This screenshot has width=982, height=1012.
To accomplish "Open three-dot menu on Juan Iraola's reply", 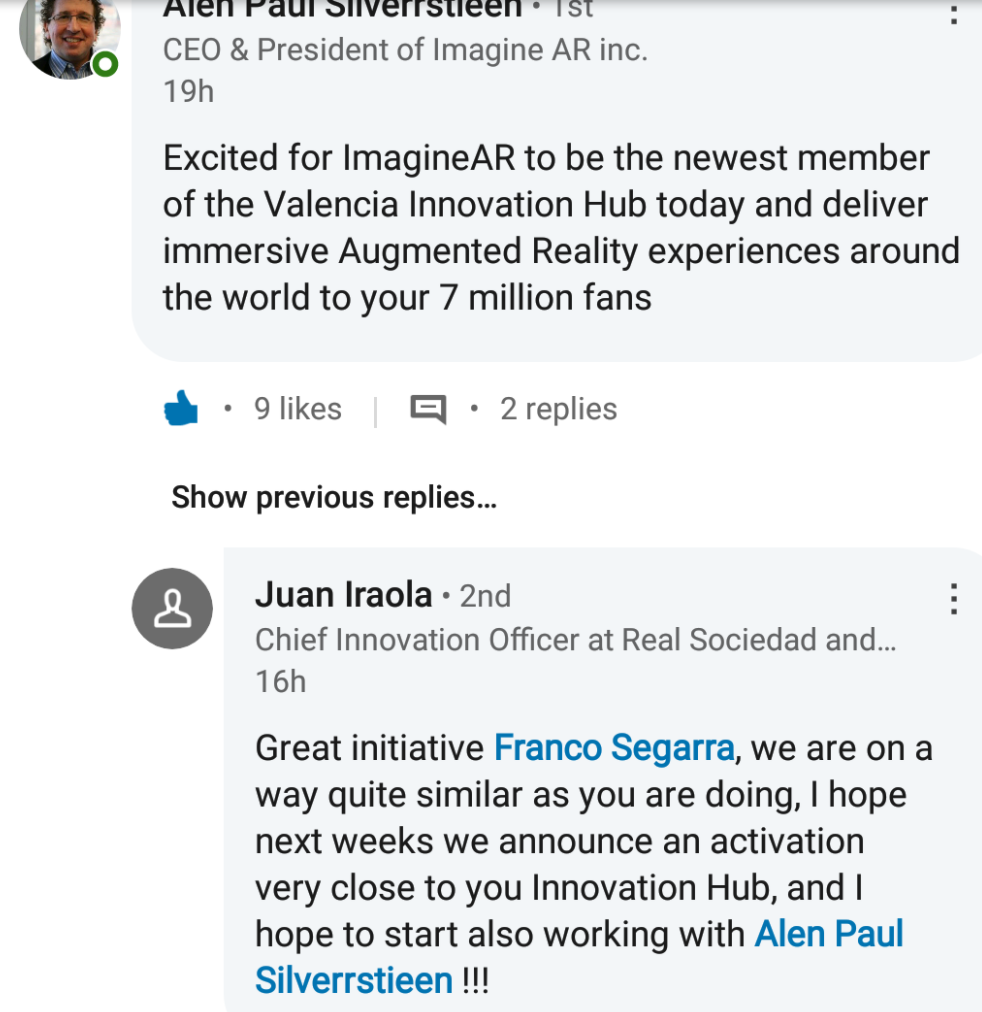I will click(x=954, y=598).
